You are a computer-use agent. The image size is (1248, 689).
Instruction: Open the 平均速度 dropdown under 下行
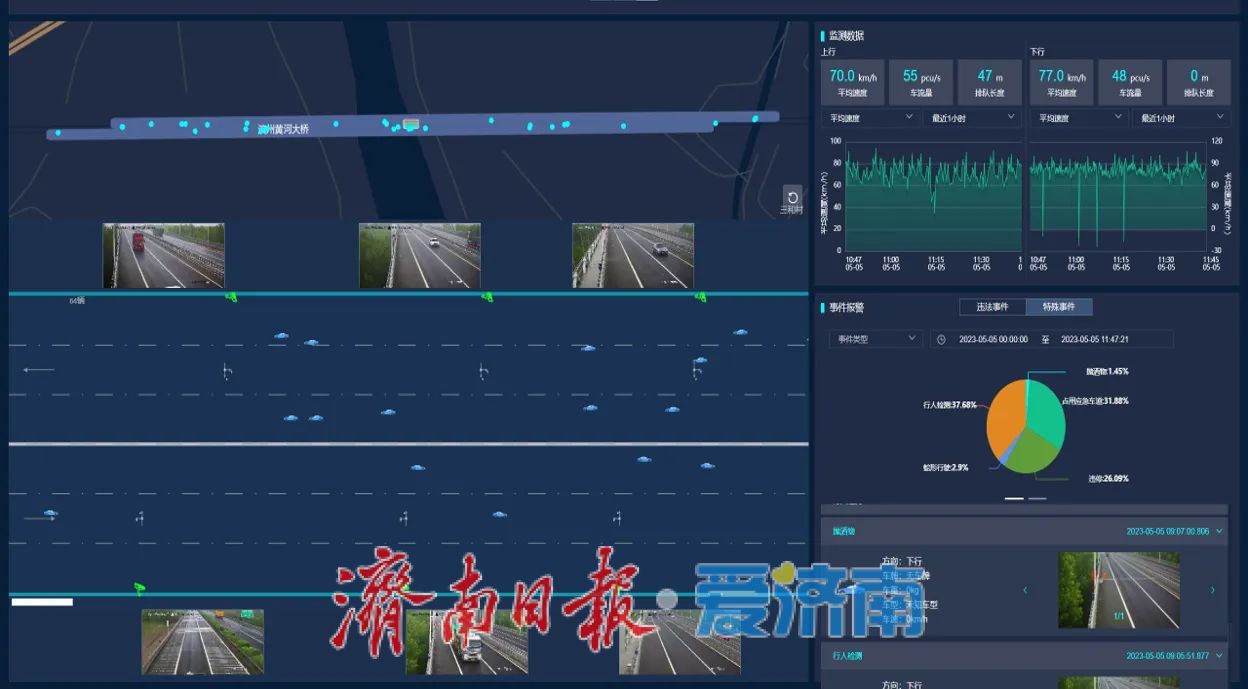1079,118
